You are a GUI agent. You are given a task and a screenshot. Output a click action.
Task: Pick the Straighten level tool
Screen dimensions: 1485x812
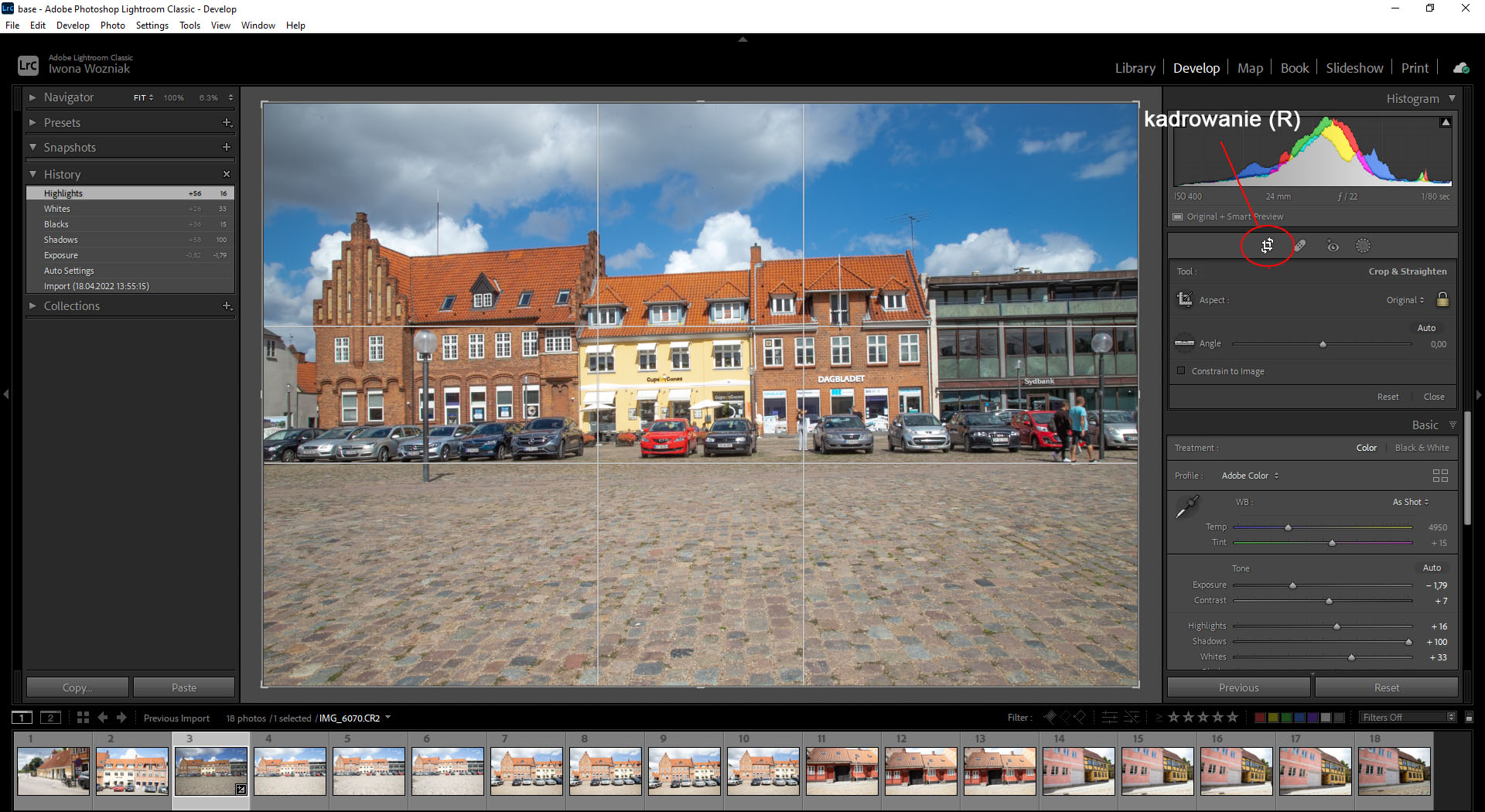pyautogui.click(x=1184, y=343)
